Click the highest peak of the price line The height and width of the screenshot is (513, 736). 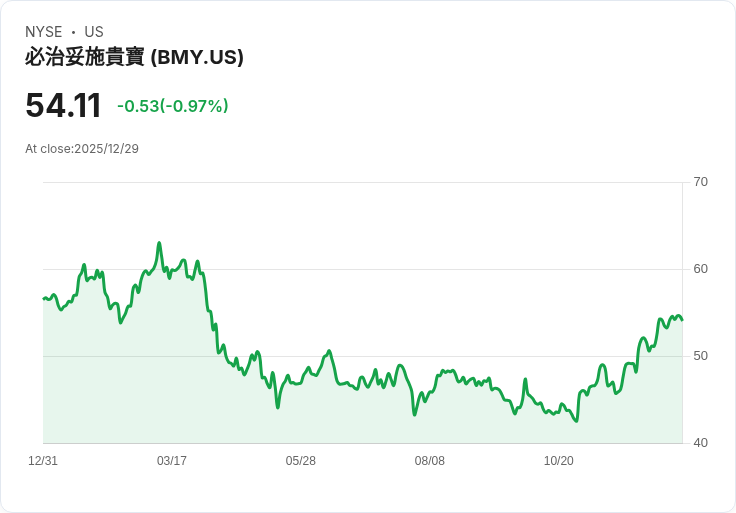click(x=159, y=243)
